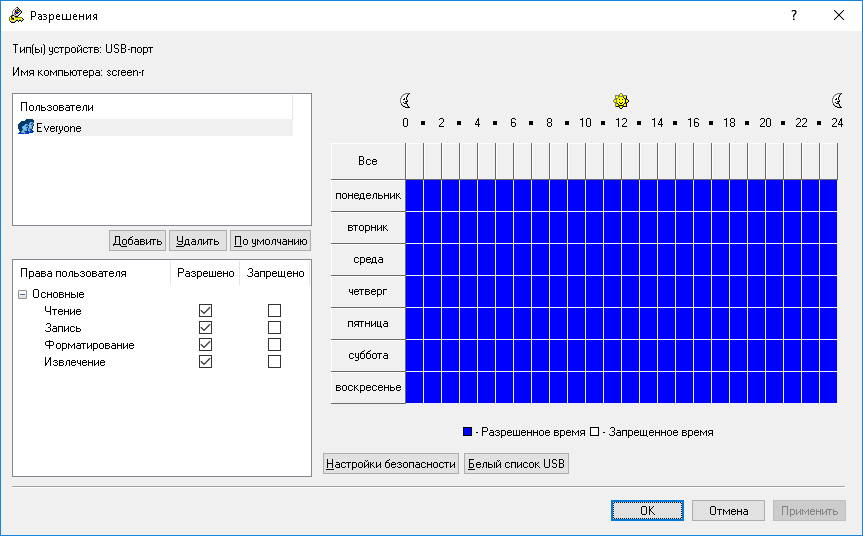Click the permissions key icon in title bar
The image size is (863, 536).
(x=16, y=16)
